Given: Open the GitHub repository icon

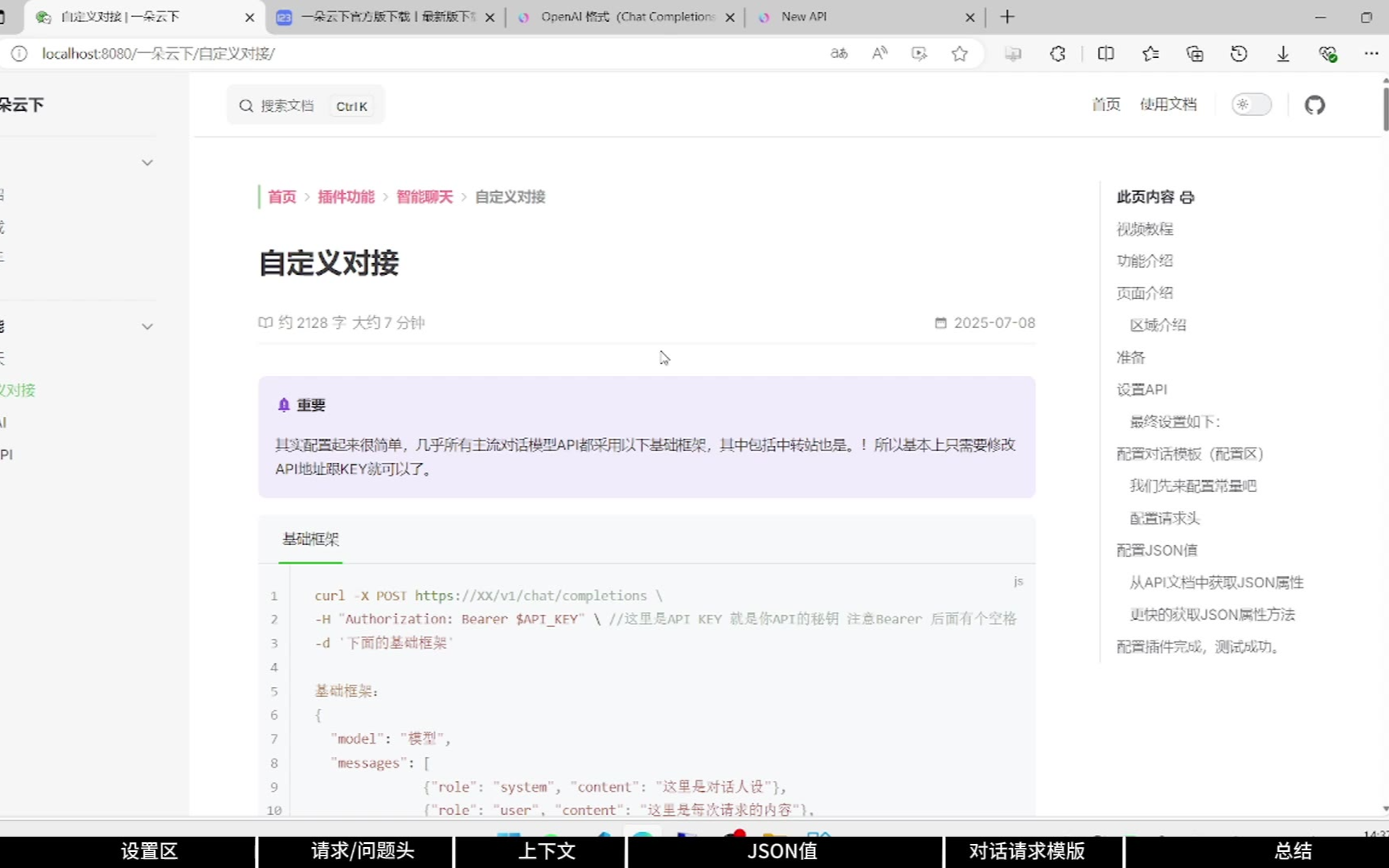Looking at the screenshot, I should coord(1314,104).
